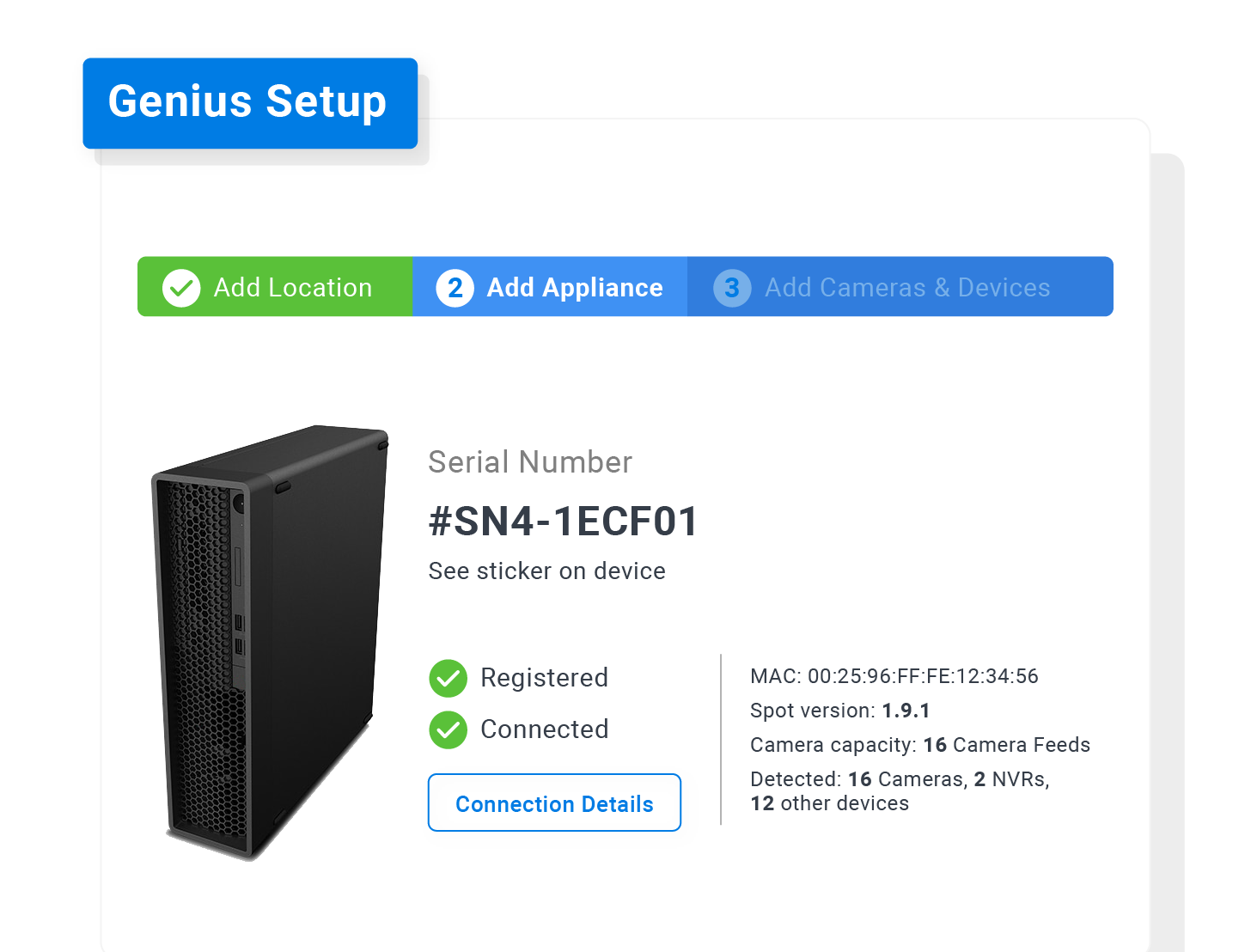Click the Detected 16 Cameras, 2 NVRs line
Image resolution: width=1251 pixels, height=952 pixels.
(x=900, y=779)
